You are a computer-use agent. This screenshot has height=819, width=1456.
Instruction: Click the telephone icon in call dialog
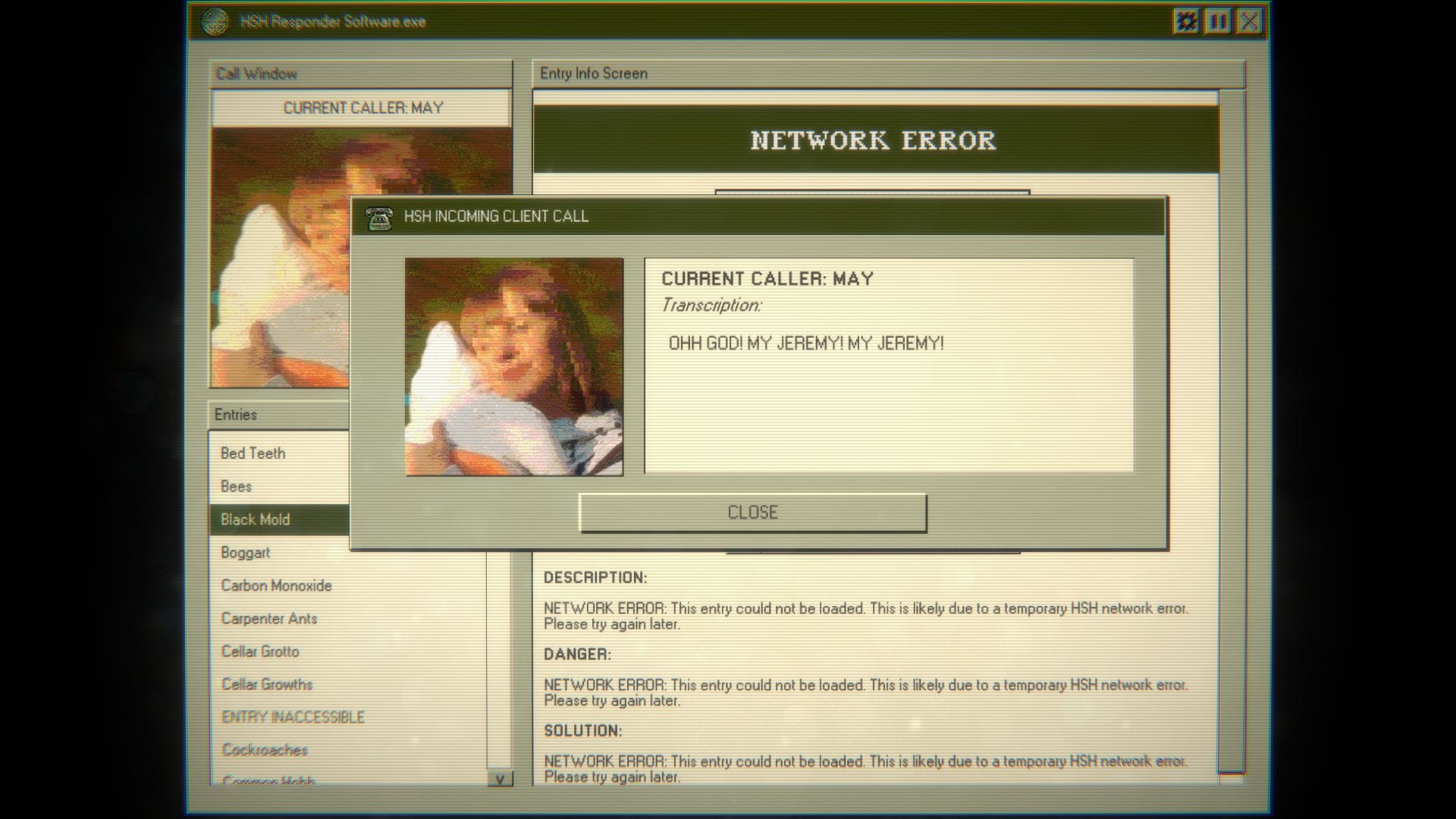click(378, 218)
